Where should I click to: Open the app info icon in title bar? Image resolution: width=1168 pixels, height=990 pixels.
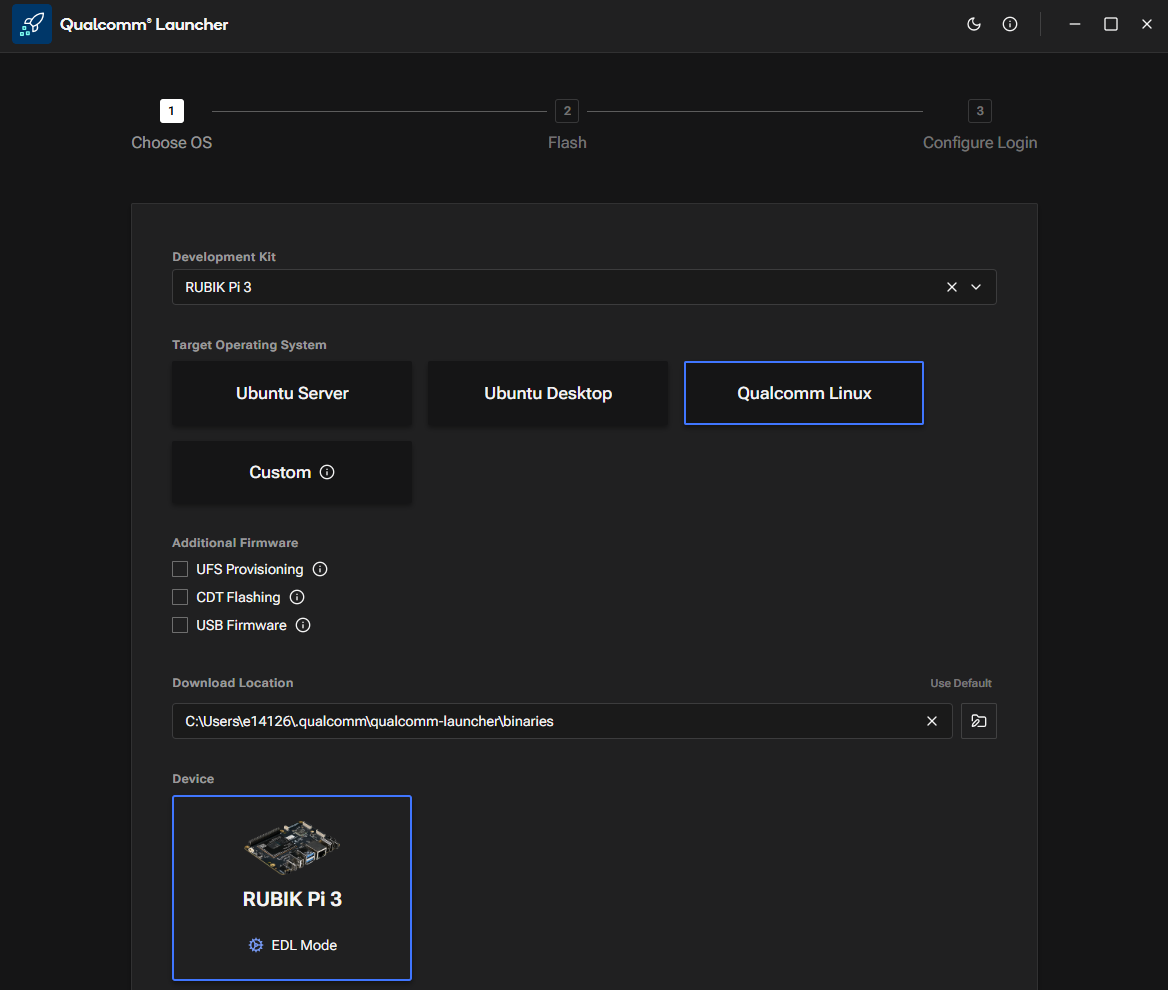(x=1010, y=24)
